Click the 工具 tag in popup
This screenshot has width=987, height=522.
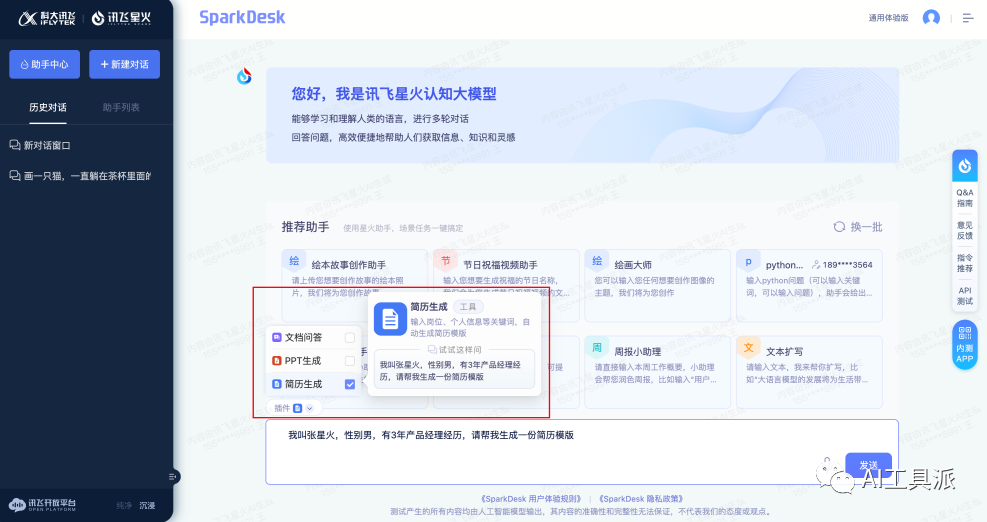pos(468,307)
